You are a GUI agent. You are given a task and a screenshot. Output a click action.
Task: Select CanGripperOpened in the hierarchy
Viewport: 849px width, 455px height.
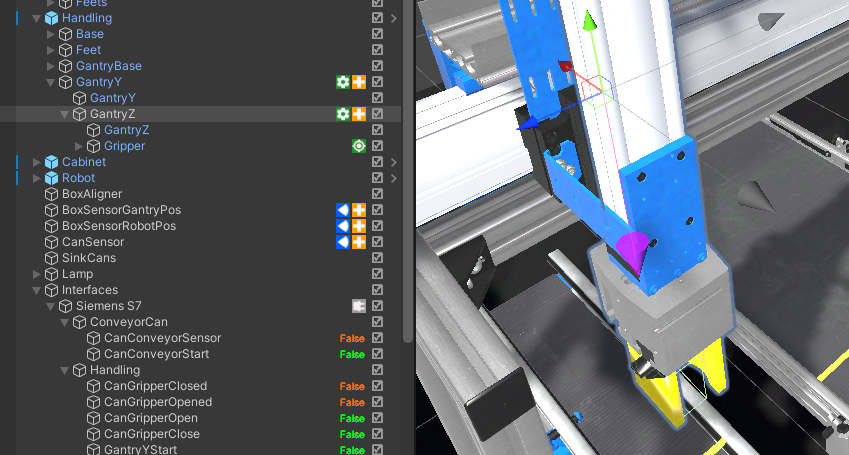coord(157,402)
